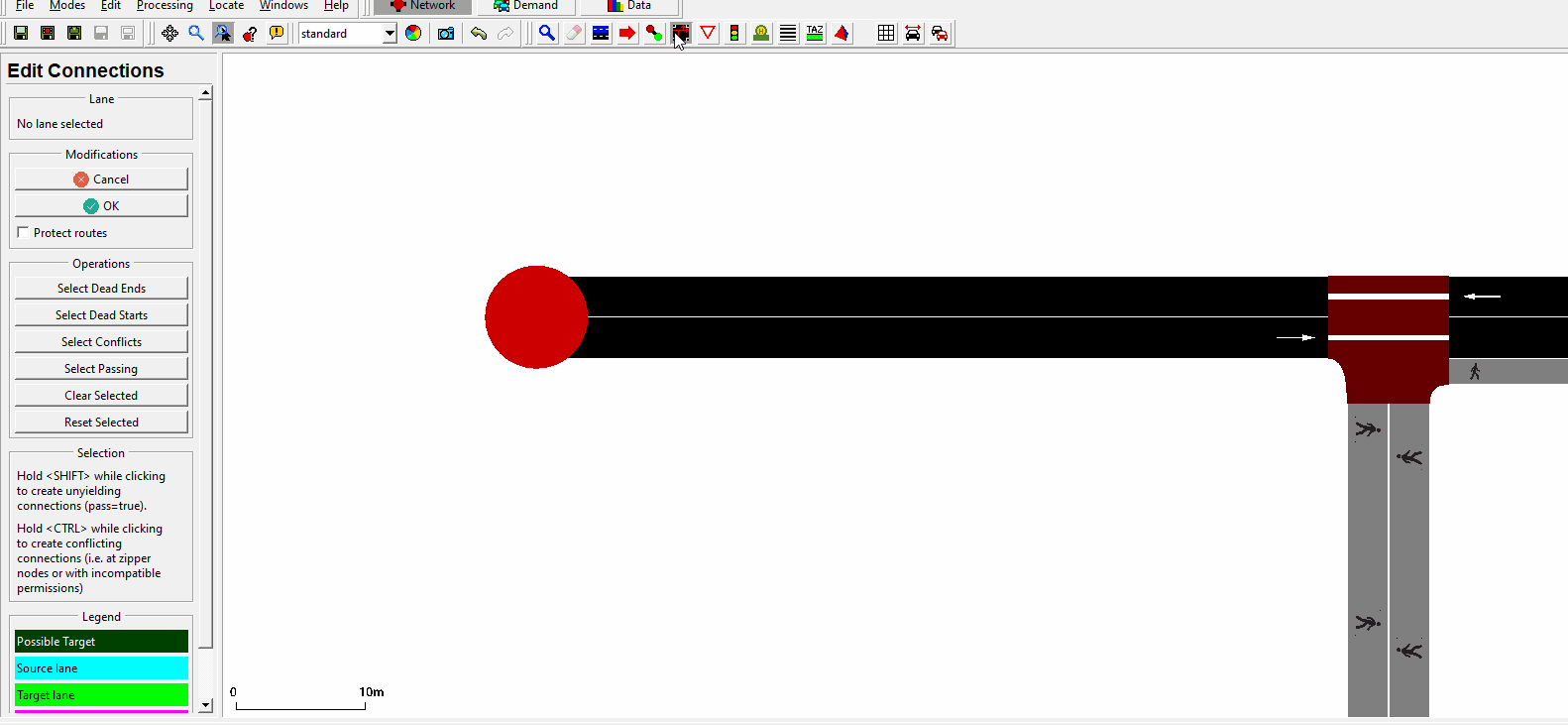Switch to the Demand supermode tab
Viewport: 1568px width, 725px height.
click(x=526, y=6)
